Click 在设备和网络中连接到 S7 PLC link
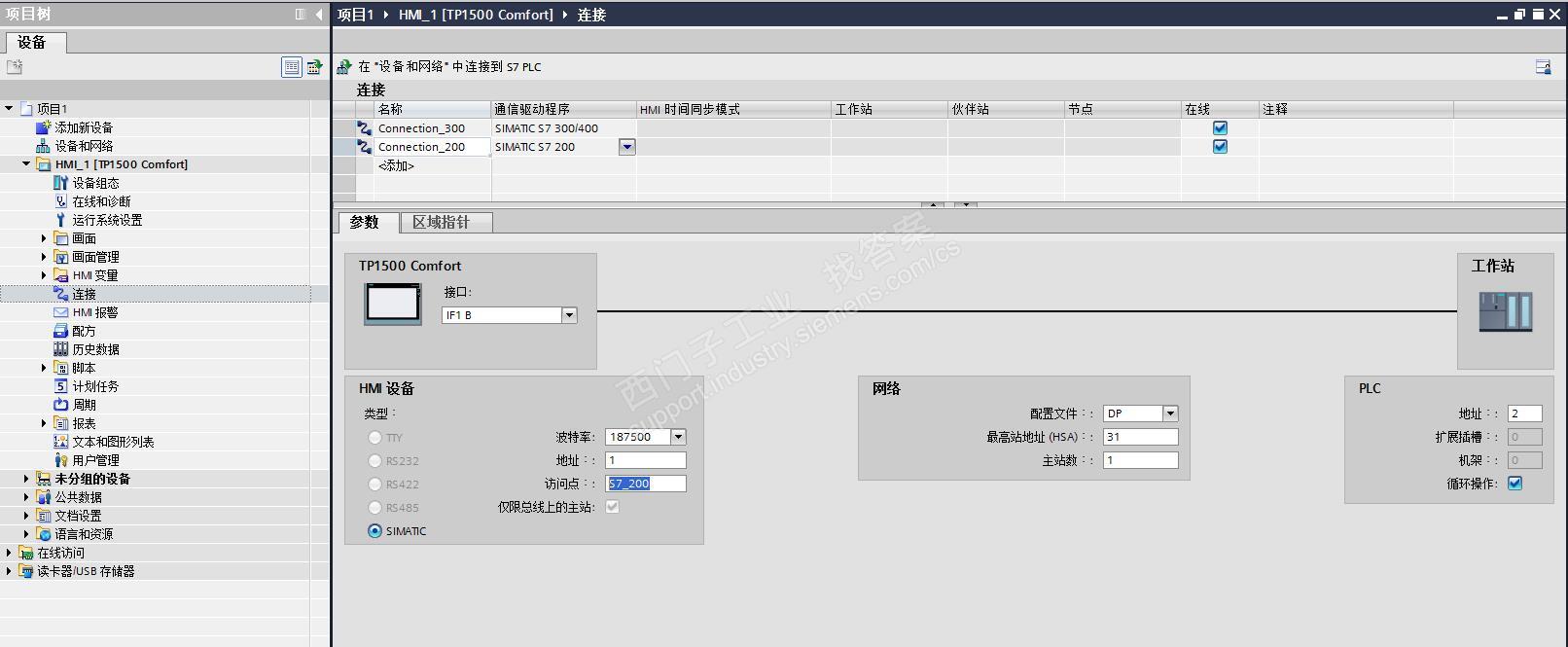Viewport: 1568px width, 647px height. click(x=449, y=67)
